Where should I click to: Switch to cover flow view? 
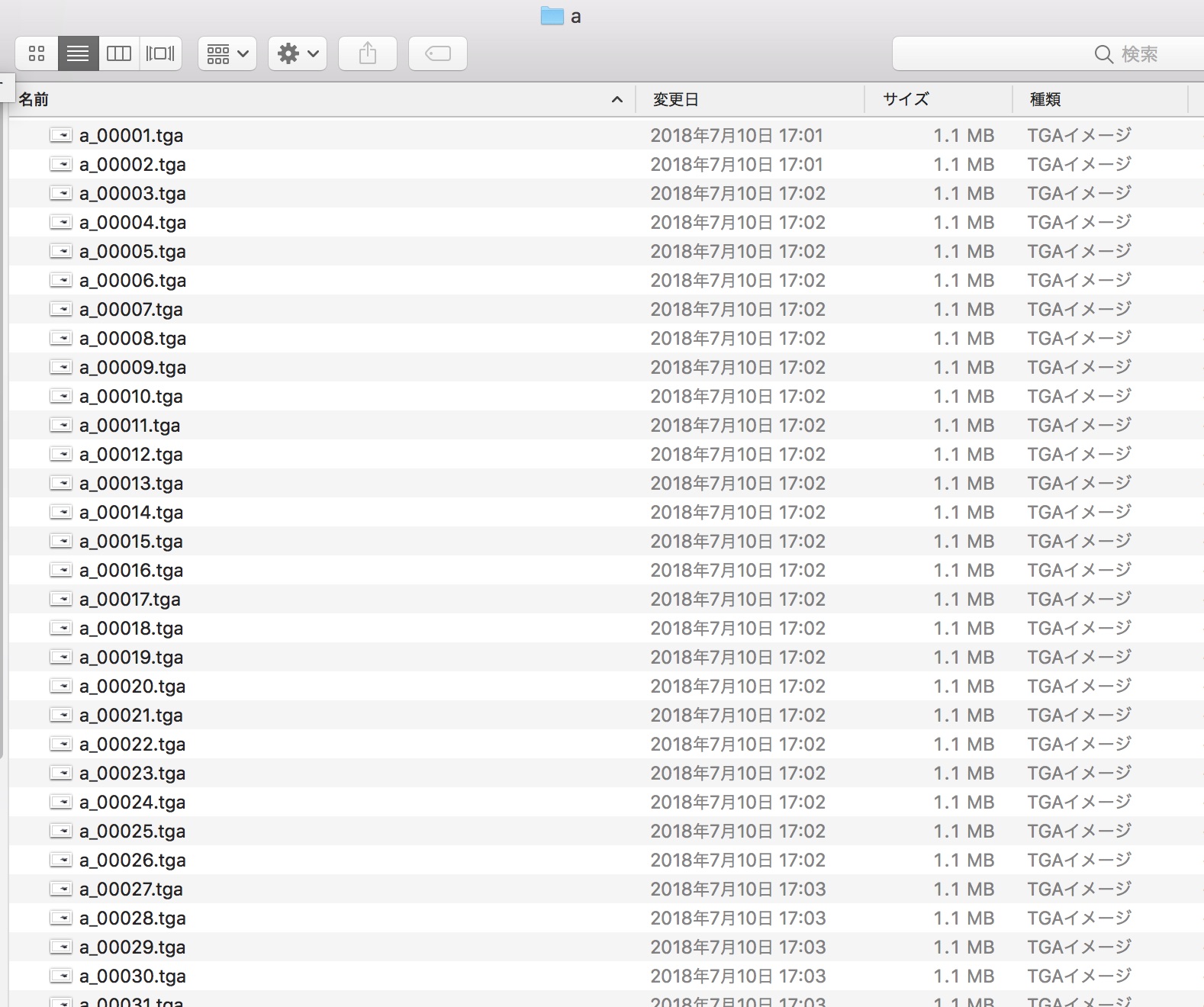pos(160,53)
